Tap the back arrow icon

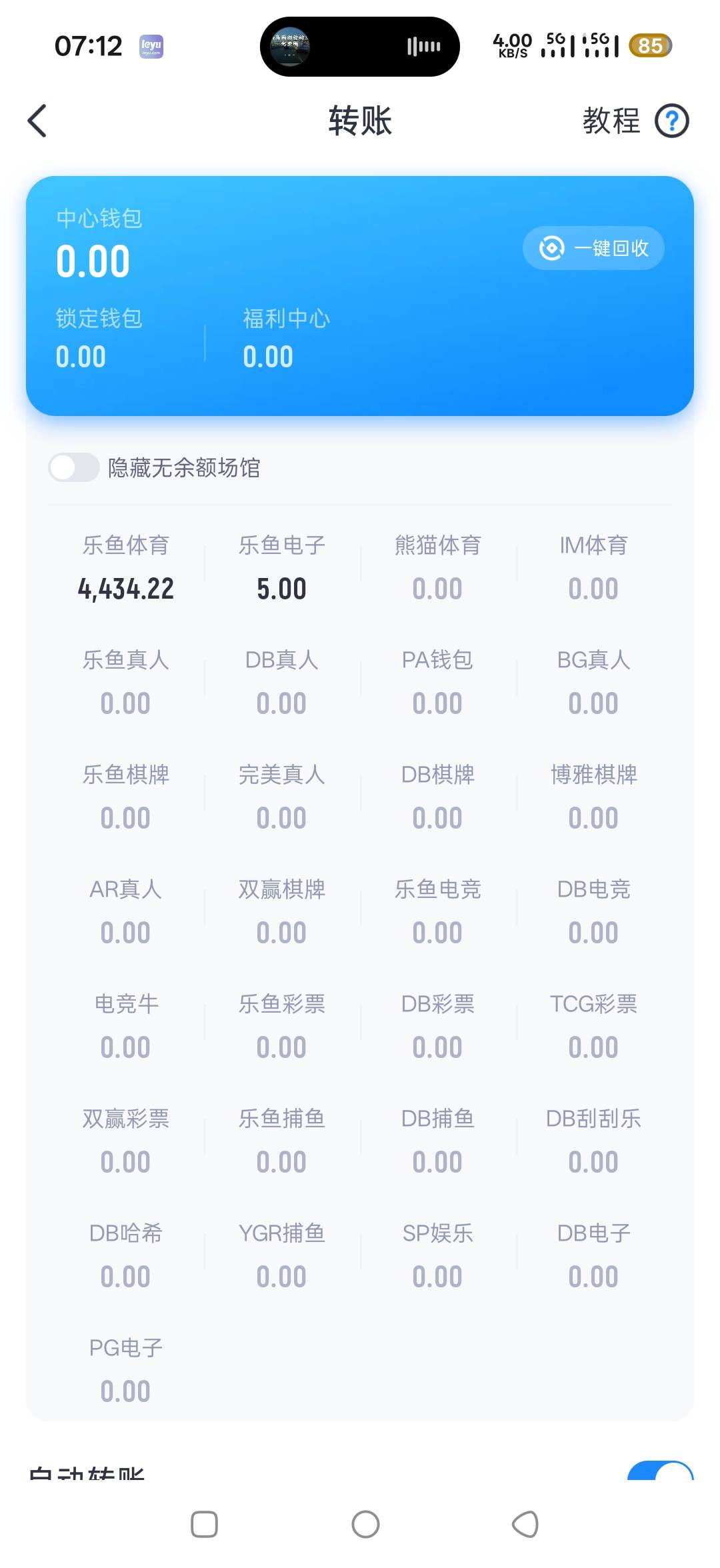point(38,121)
